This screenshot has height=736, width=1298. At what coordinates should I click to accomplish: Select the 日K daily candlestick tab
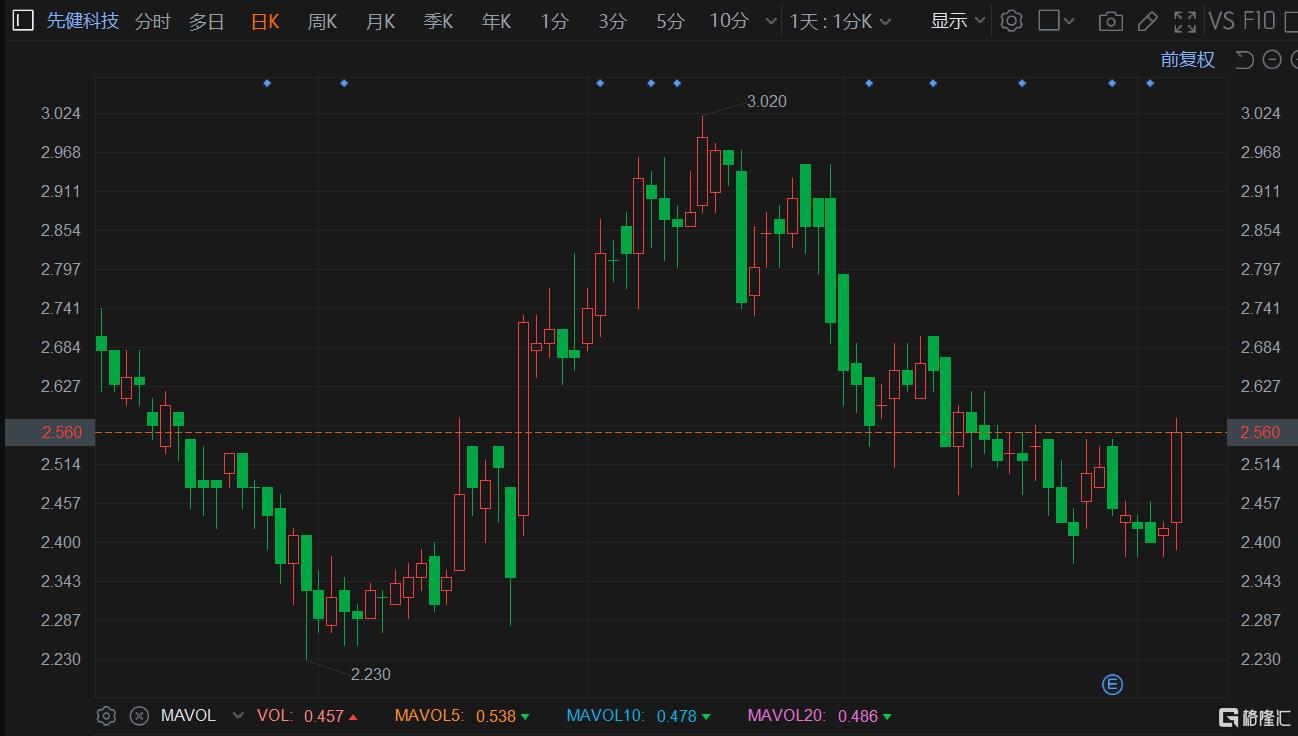(x=265, y=21)
